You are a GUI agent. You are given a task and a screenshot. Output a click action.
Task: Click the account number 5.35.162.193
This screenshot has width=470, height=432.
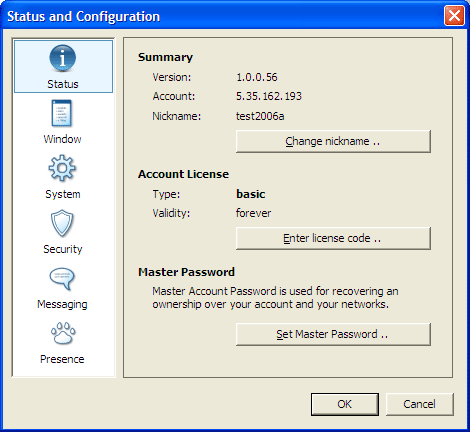[x=269, y=96]
